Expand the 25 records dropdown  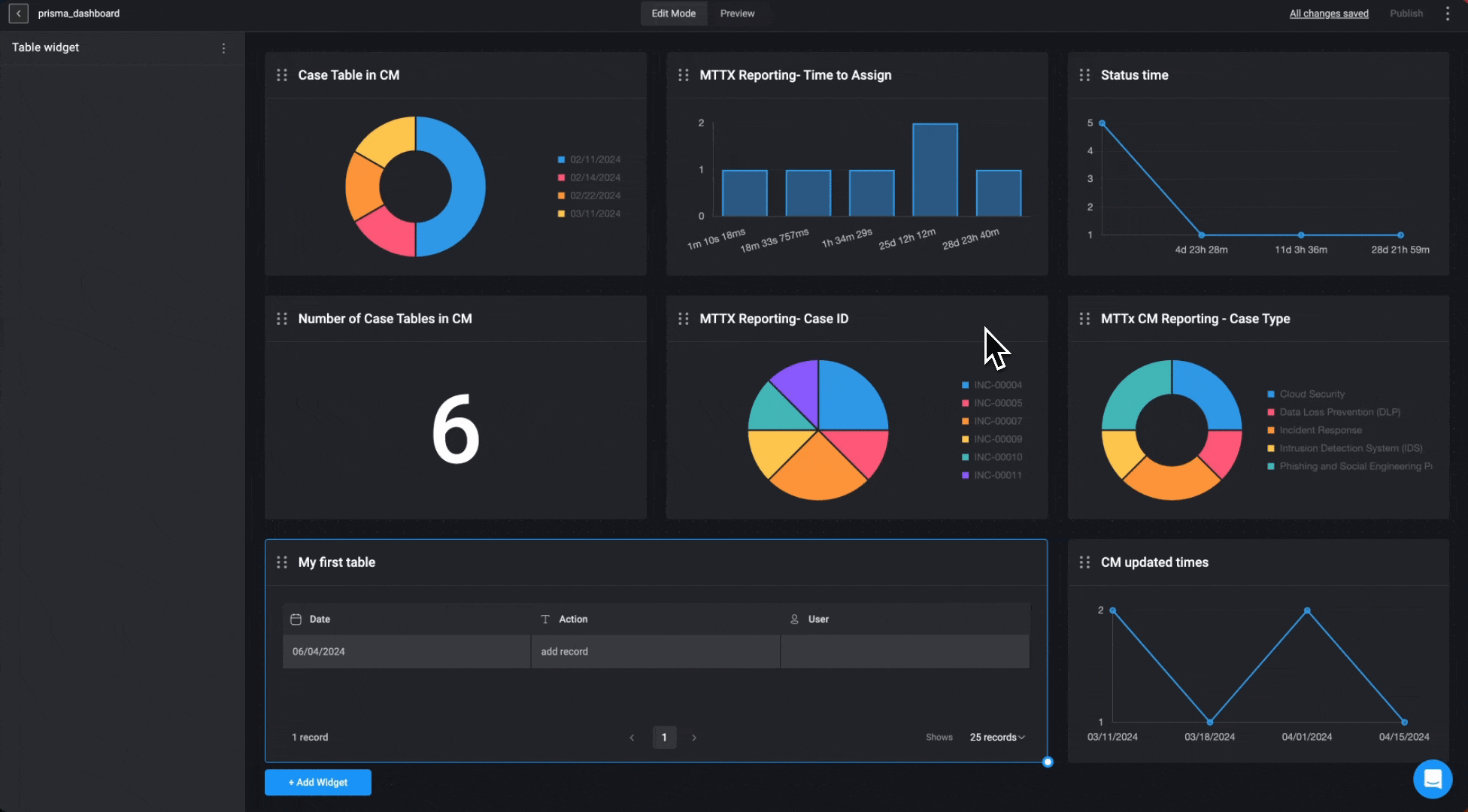997,738
